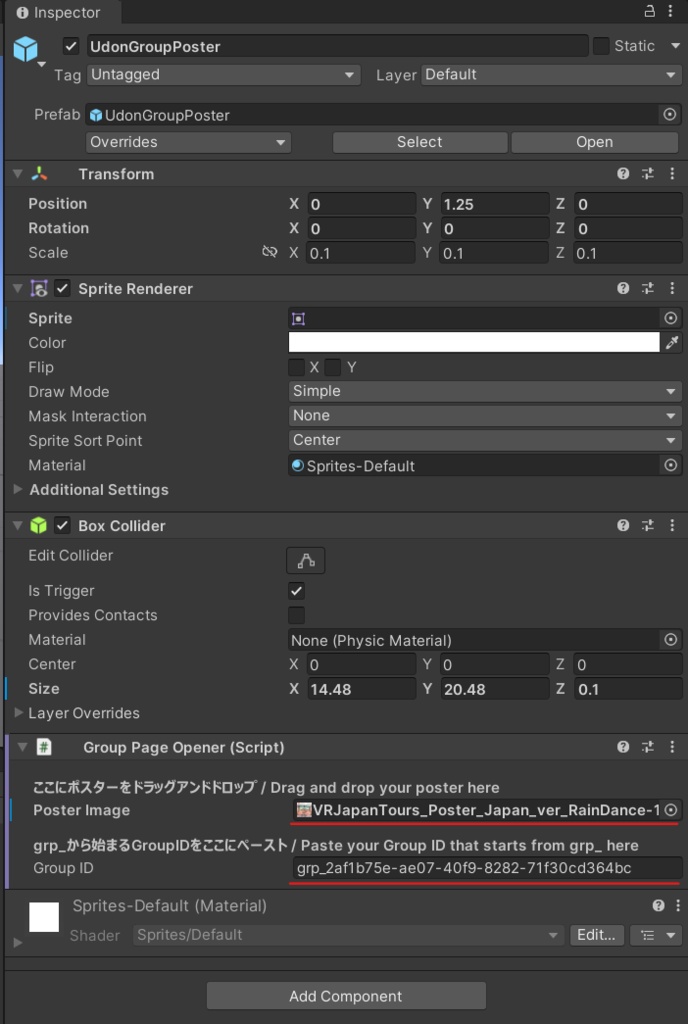Open the Group Page Opener help icon

tap(623, 746)
